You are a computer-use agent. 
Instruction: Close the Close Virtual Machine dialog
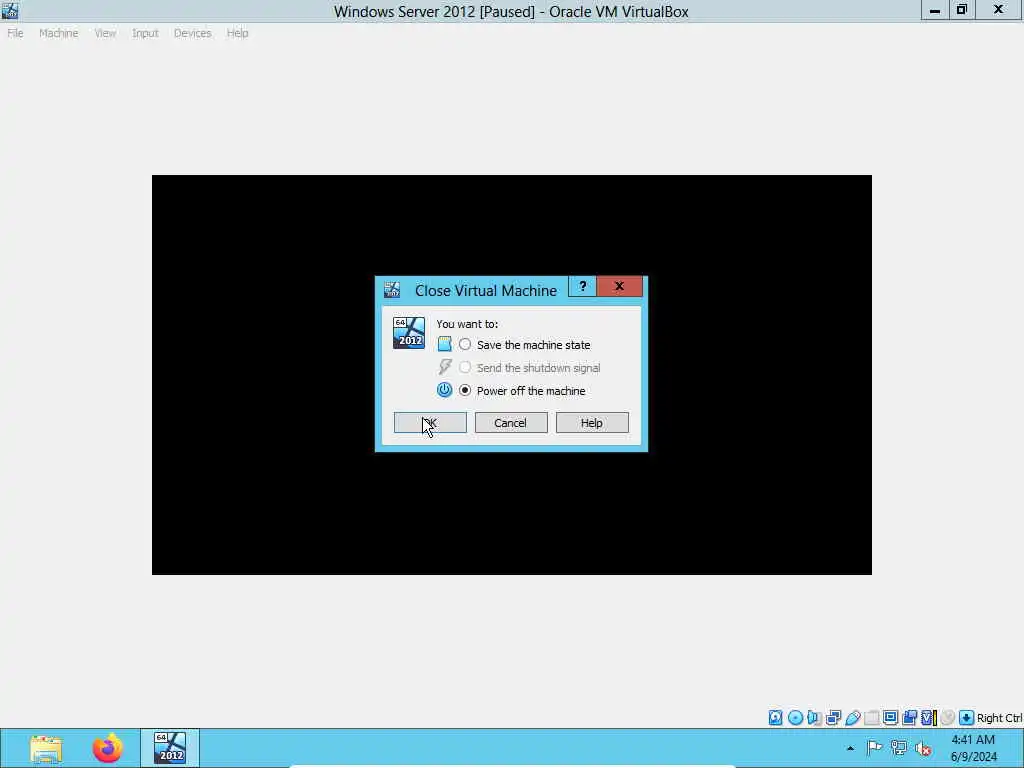(620, 286)
